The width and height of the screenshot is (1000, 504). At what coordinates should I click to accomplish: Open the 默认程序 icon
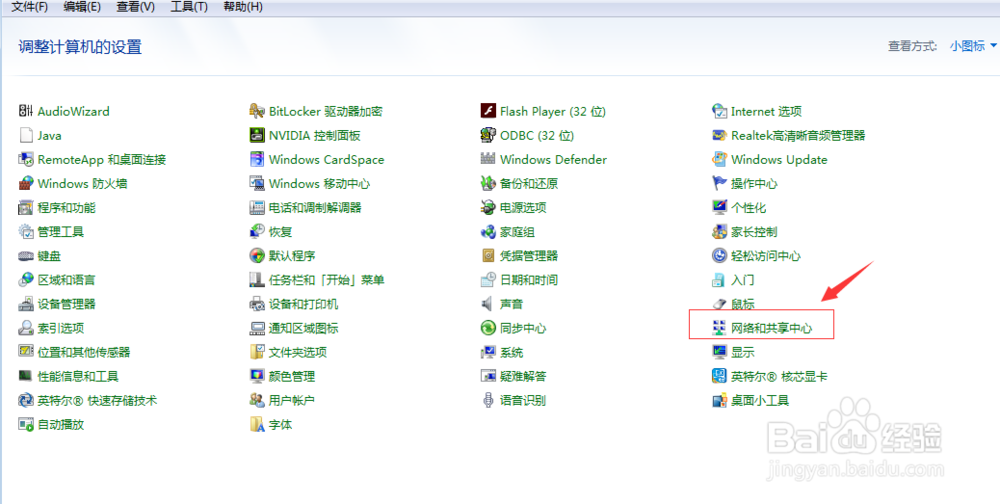[x=257, y=256]
